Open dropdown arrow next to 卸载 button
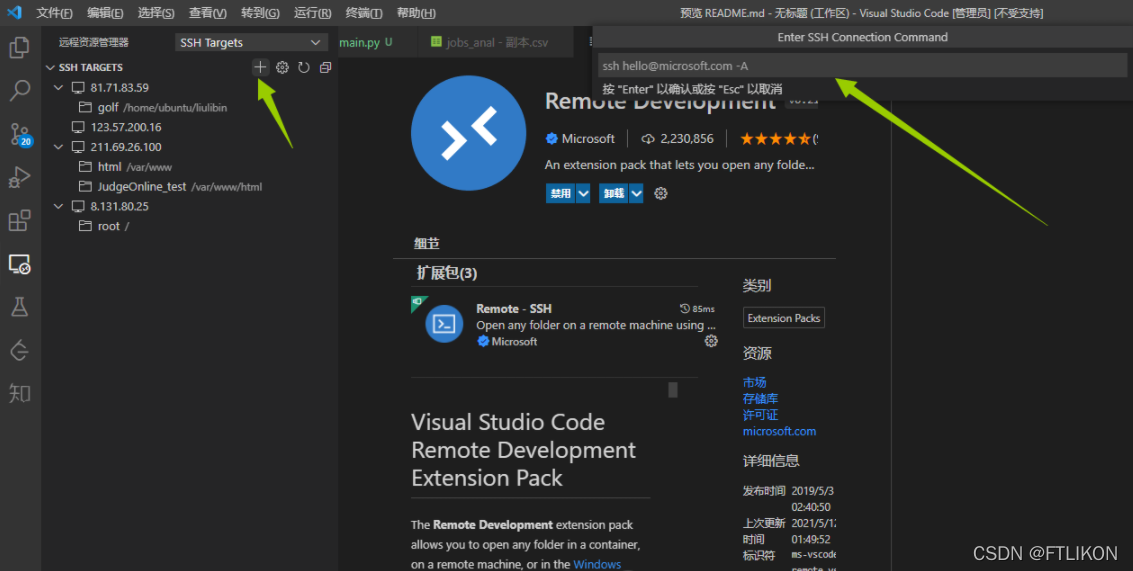Screen dimensions: 1133x571 coord(636,194)
